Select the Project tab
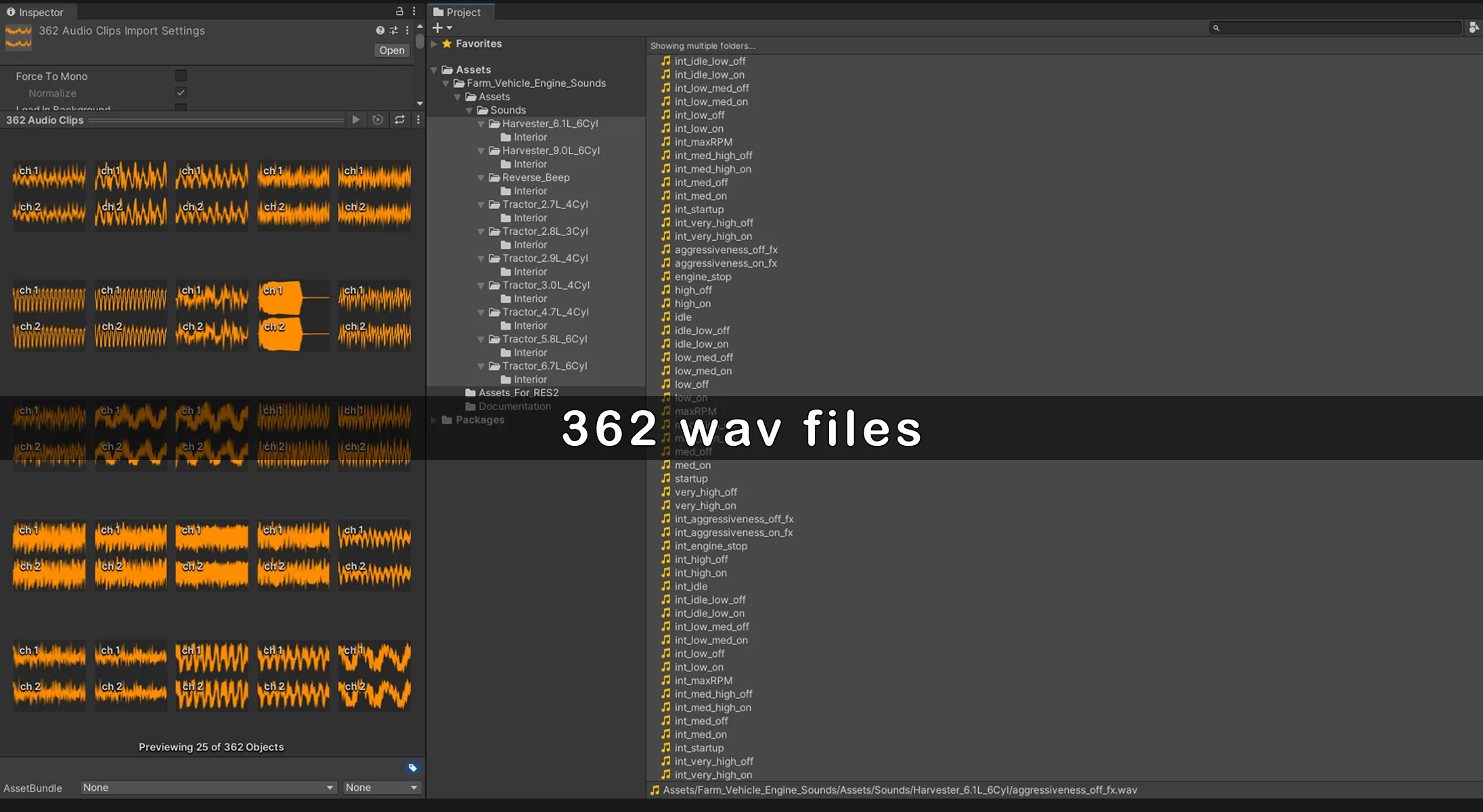1483x812 pixels. (457, 12)
